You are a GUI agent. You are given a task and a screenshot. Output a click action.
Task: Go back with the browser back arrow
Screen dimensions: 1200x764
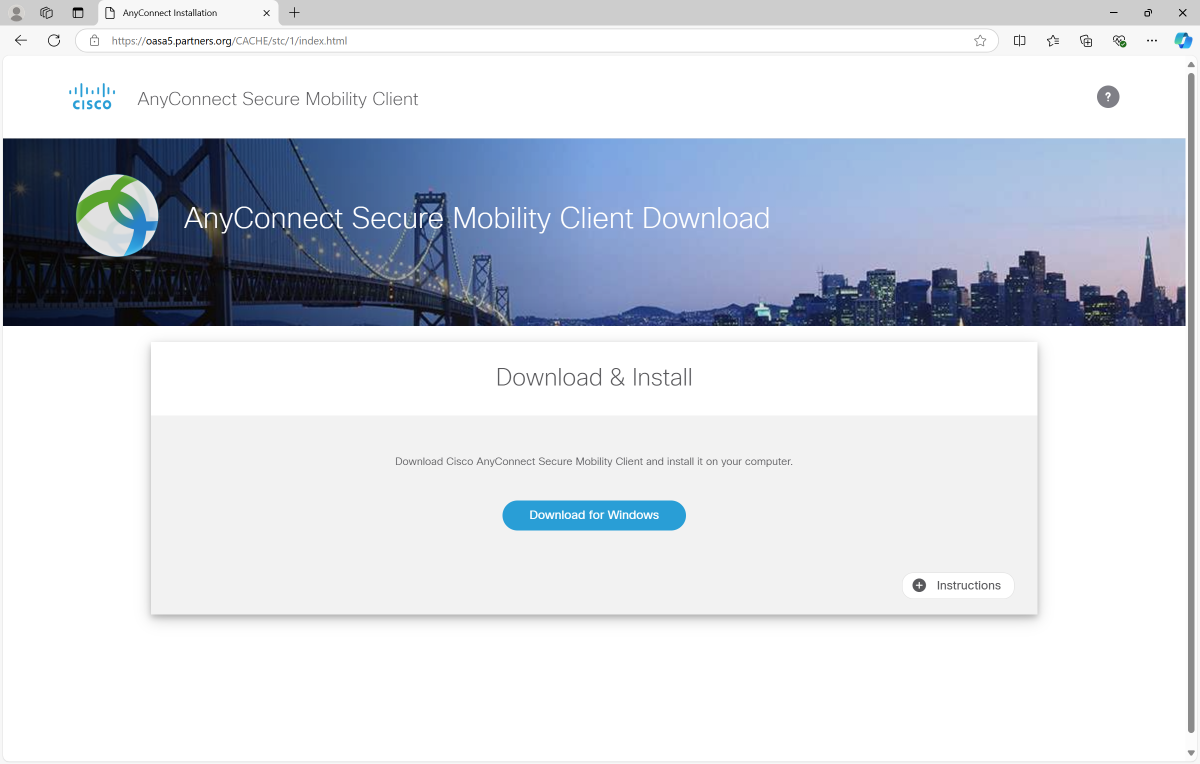[x=21, y=41]
